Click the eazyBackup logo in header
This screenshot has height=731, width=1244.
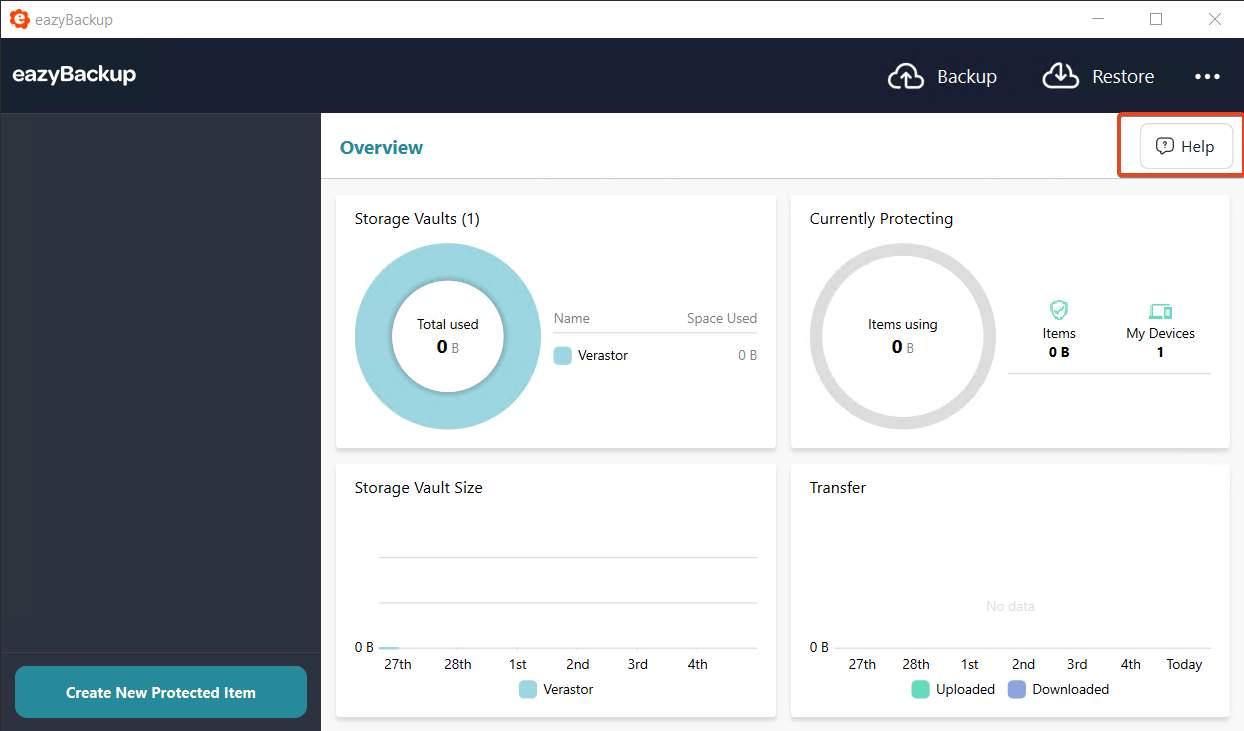(74, 75)
